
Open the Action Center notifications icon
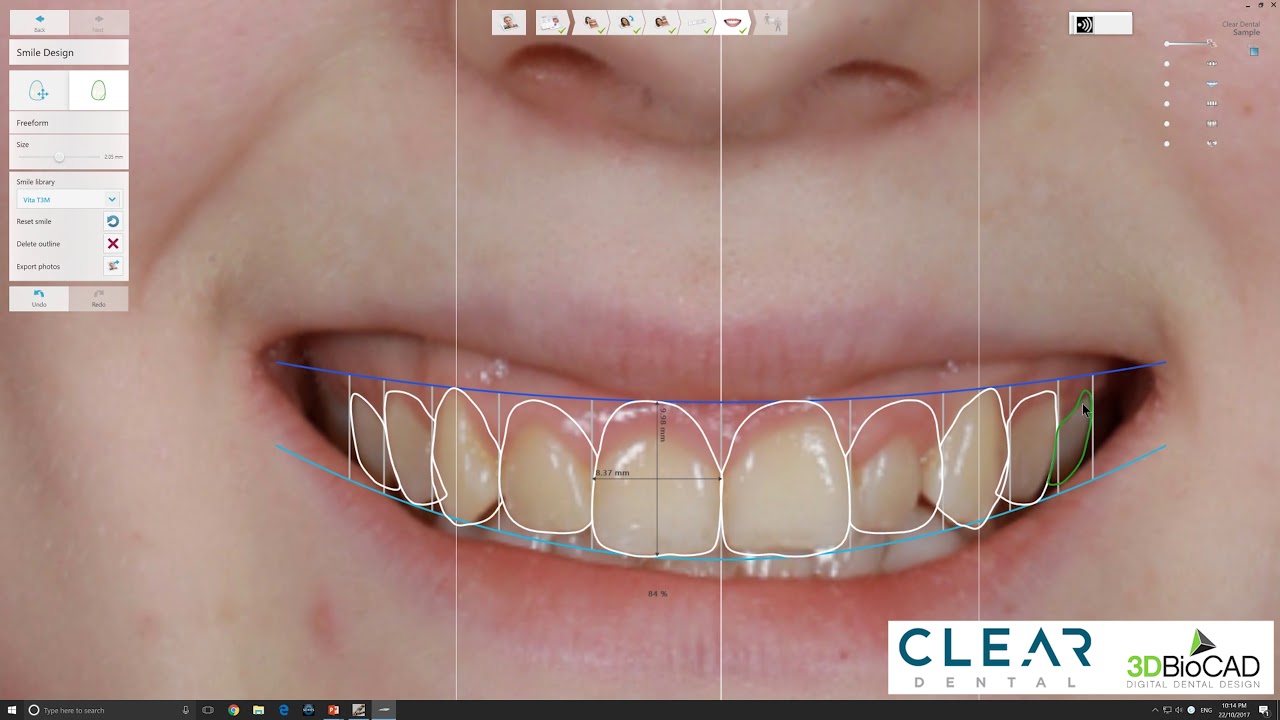[1264, 710]
